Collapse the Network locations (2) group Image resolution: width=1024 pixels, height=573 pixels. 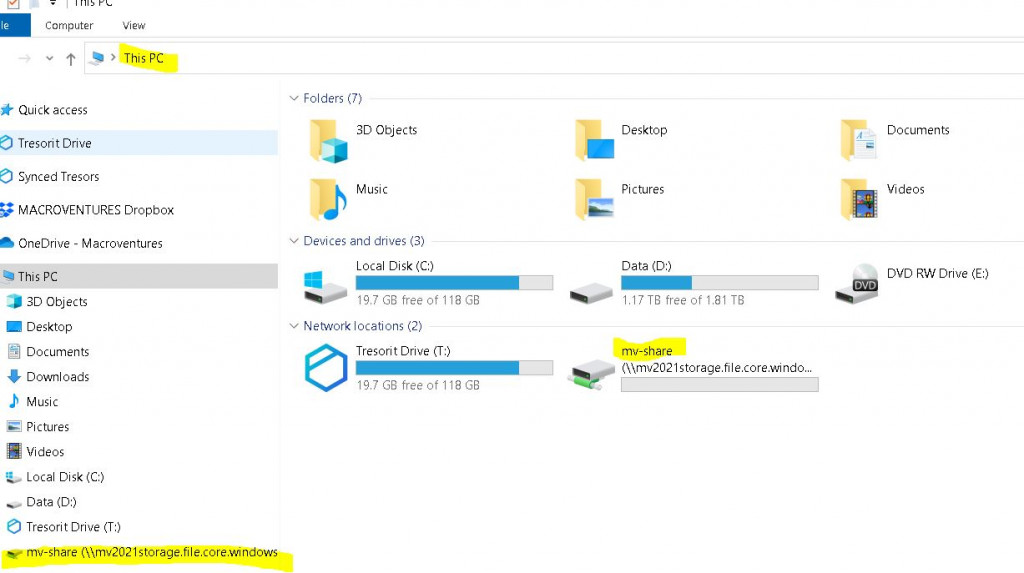(294, 325)
